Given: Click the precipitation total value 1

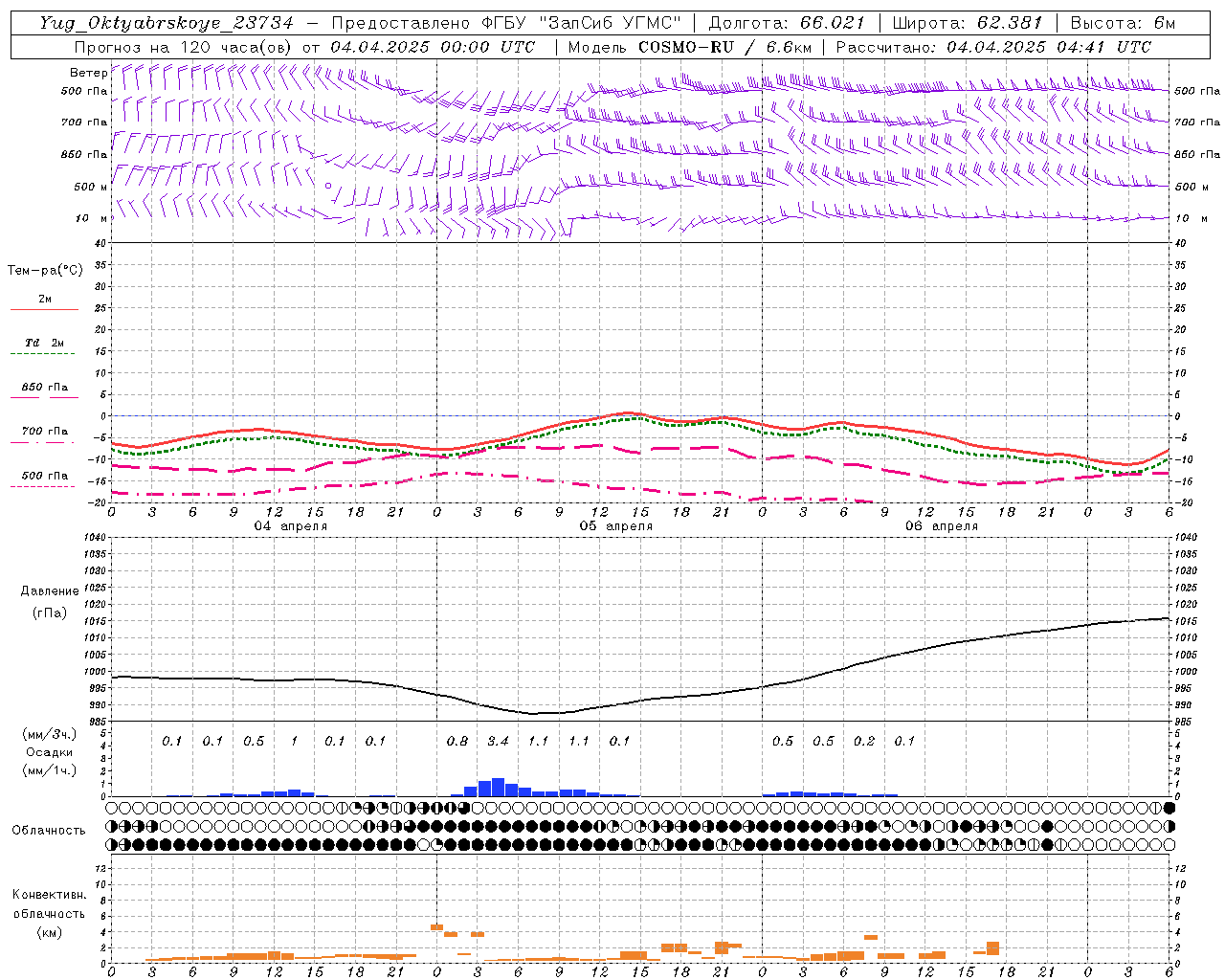Looking at the screenshot, I should (x=294, y=741).
